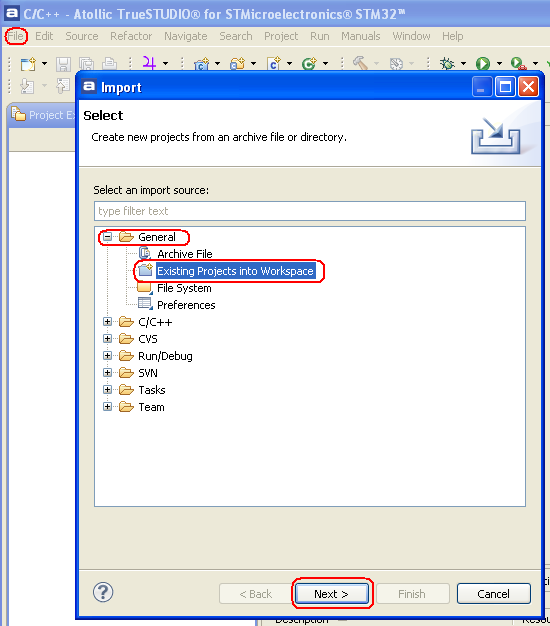Open the Window menu
Image resolution: width=550 pixels, height=626 pixels.
tap(411, 36)
